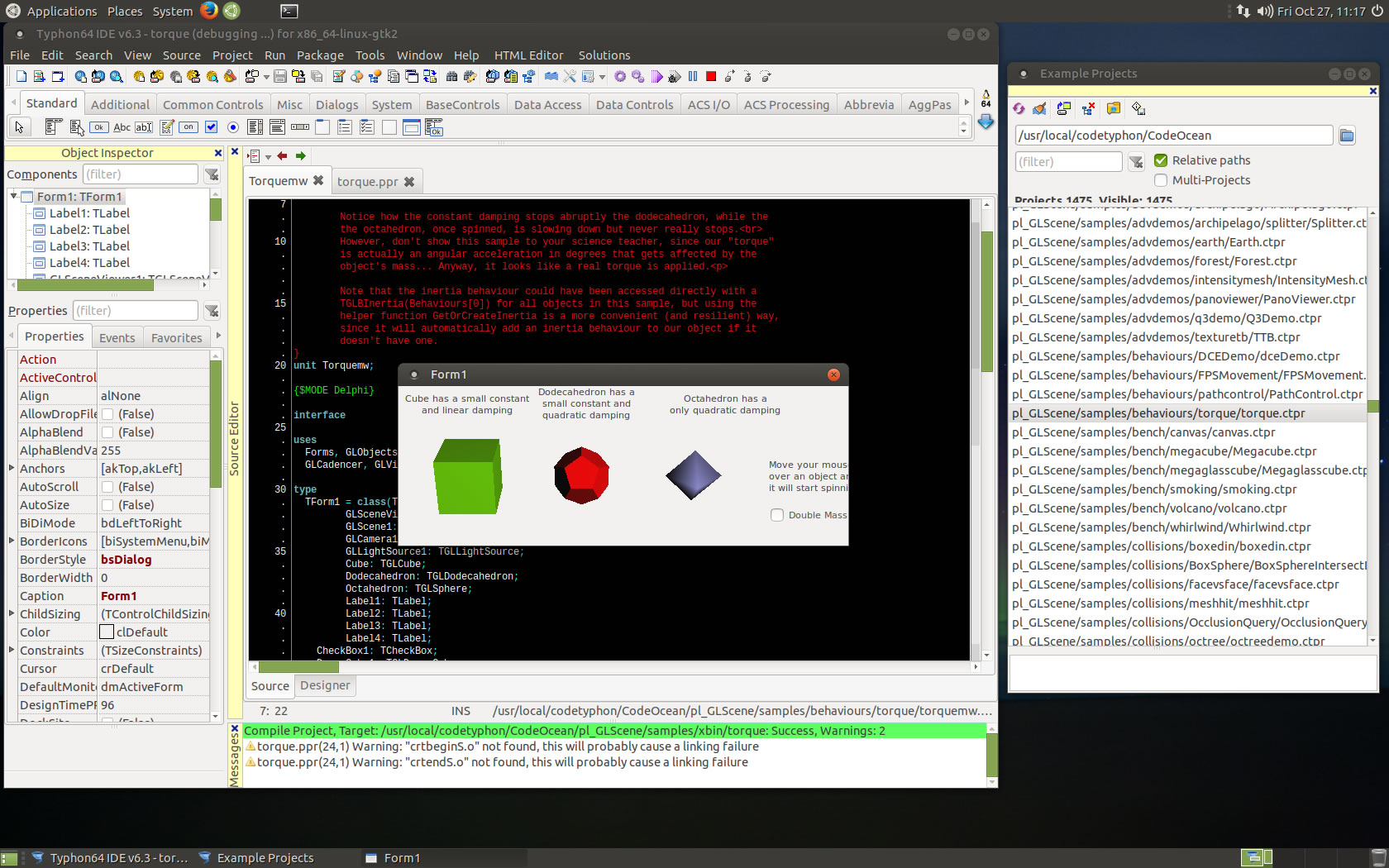
Task: Click the Caption property value Form1
Action: coord(119,596)
